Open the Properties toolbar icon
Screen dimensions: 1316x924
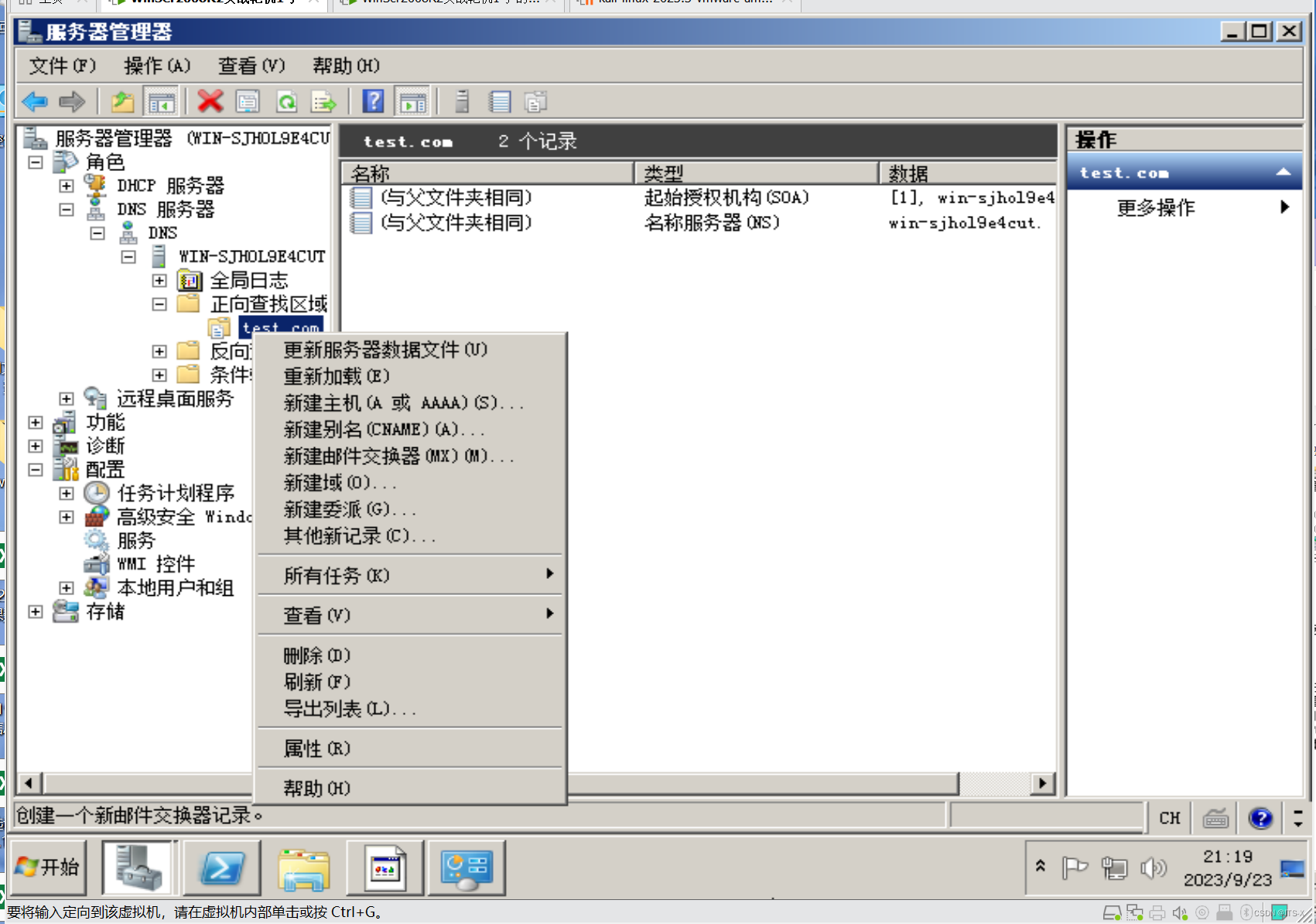point(248,101)
